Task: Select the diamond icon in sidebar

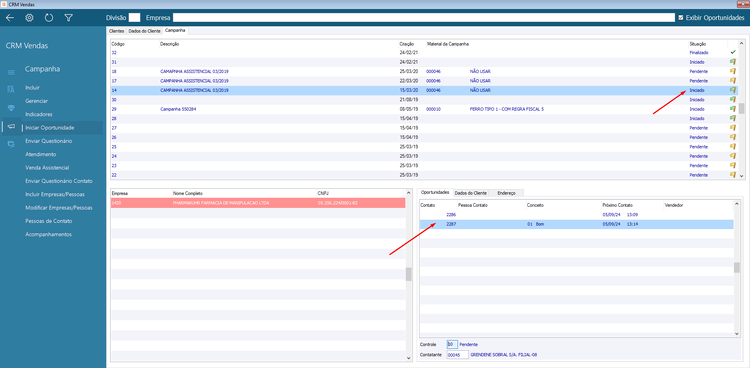Action: pos(11,108)
